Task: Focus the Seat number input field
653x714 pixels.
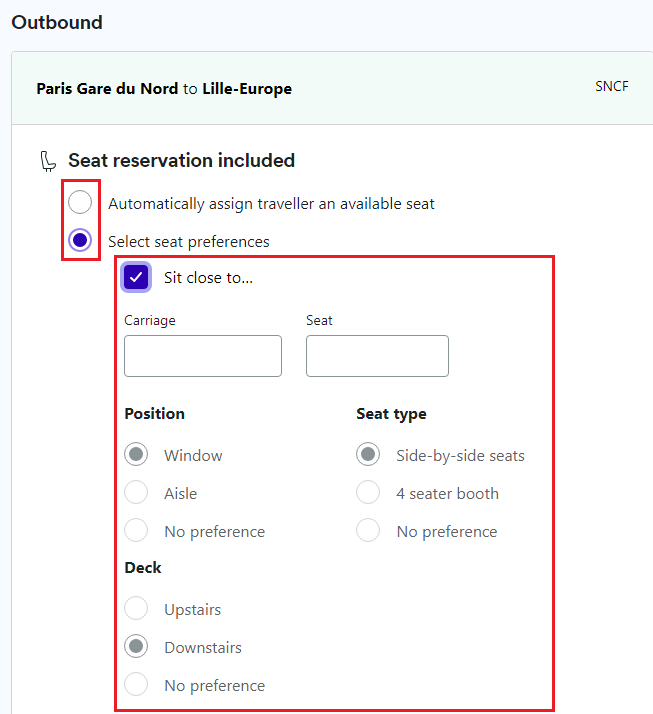Action: pyautogui.click(x=377, y=356)
